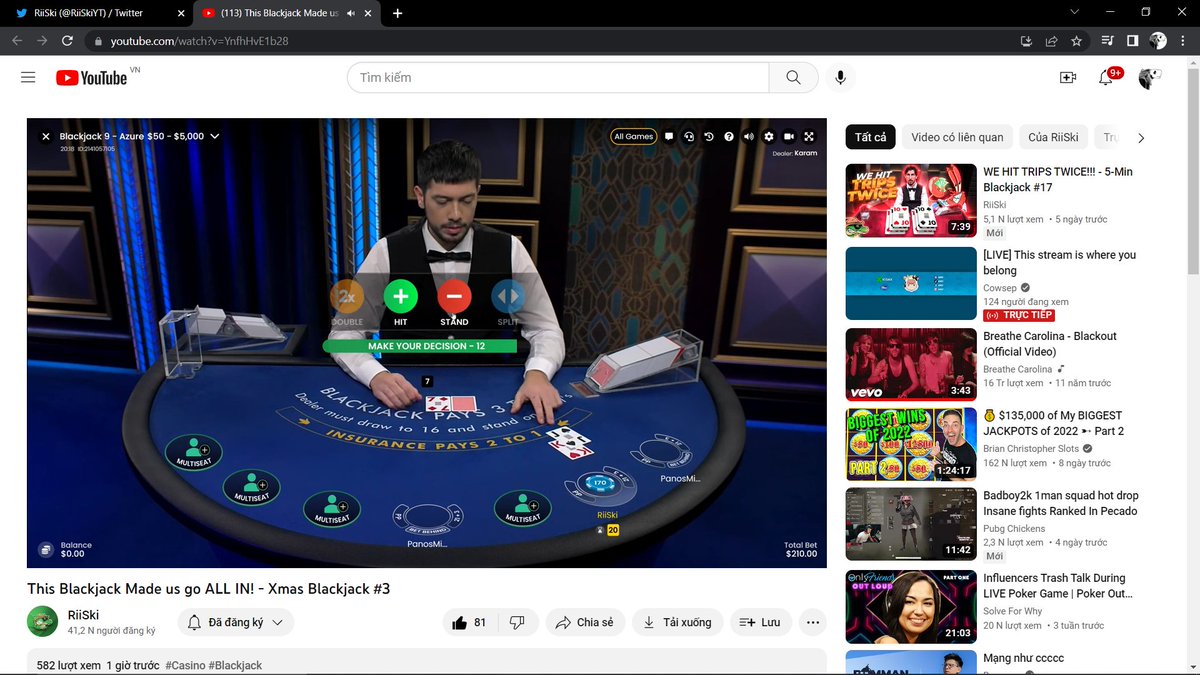
Task: Click the green HIT button
Action: 400,296
